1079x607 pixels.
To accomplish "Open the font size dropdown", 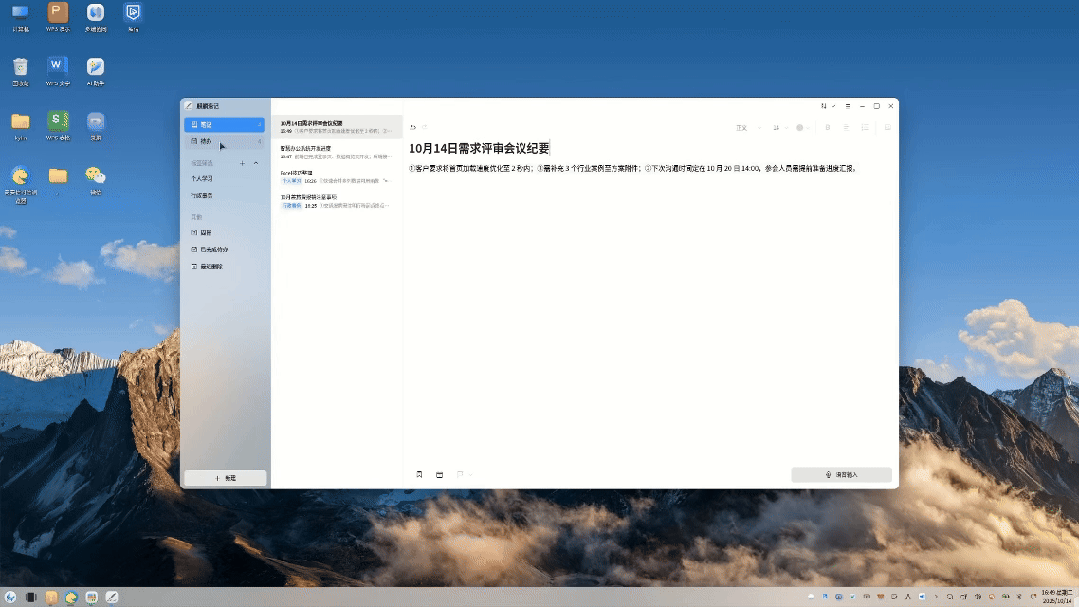I will tap(780, 127).
